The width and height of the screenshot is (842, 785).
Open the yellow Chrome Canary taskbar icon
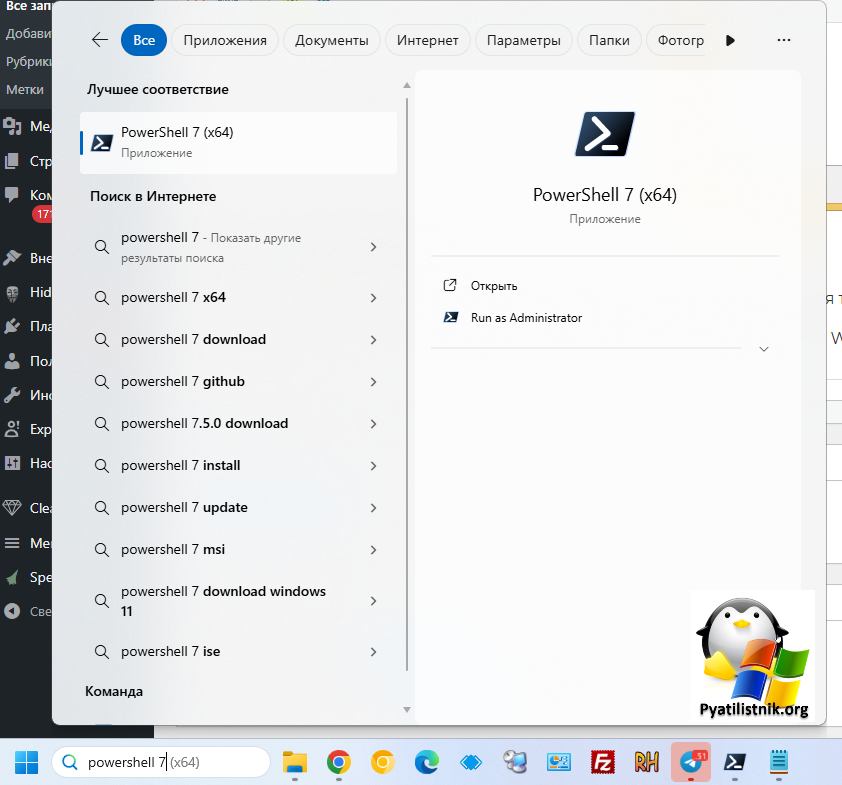383,762
